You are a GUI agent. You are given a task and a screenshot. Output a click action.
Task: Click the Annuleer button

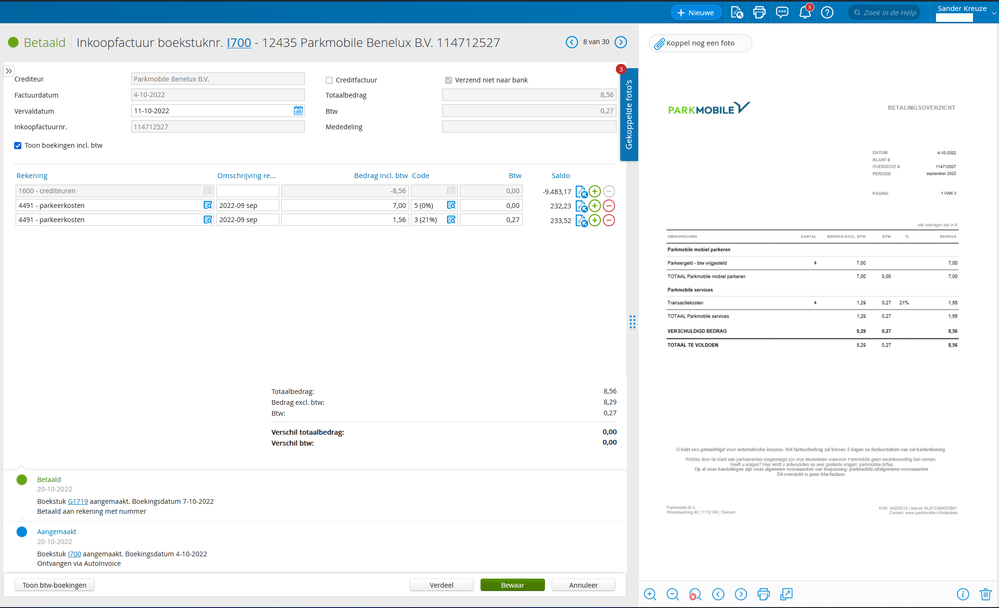tap(584, 585)
